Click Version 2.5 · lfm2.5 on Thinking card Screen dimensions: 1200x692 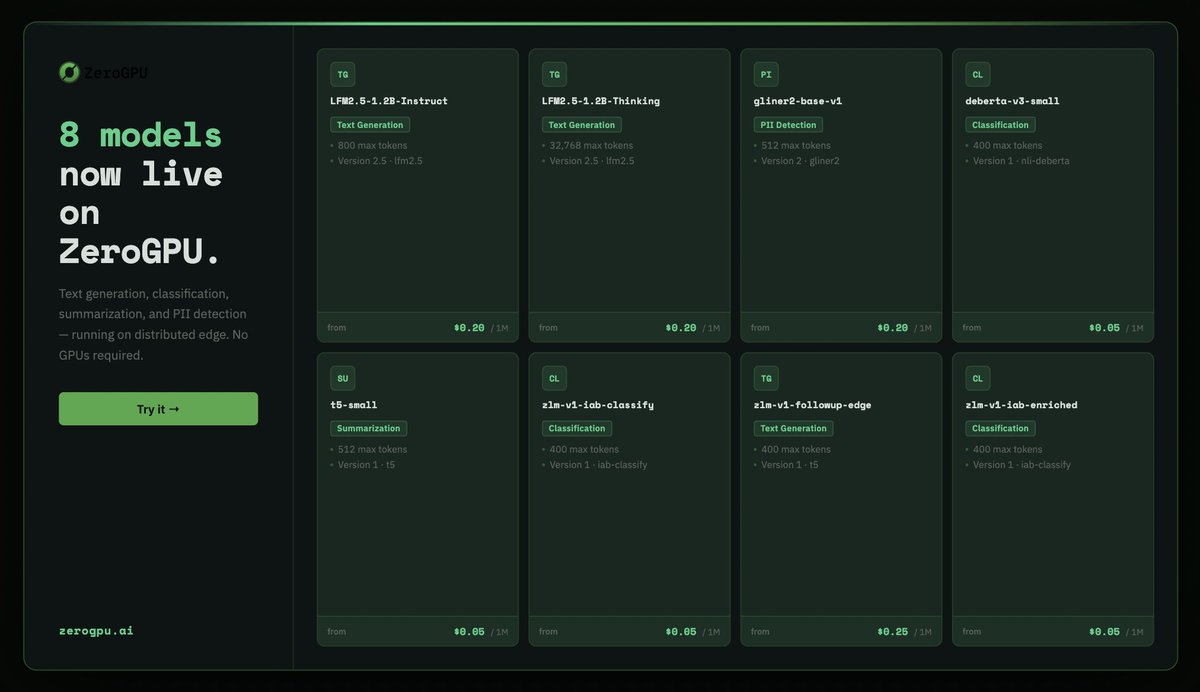point(592,161)
